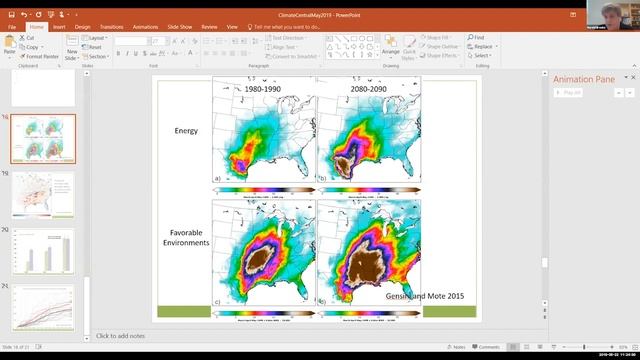Viewport: 640px width, 360px height.
Task: Open the Copy dropdown arrow
Action: [42, 47]
